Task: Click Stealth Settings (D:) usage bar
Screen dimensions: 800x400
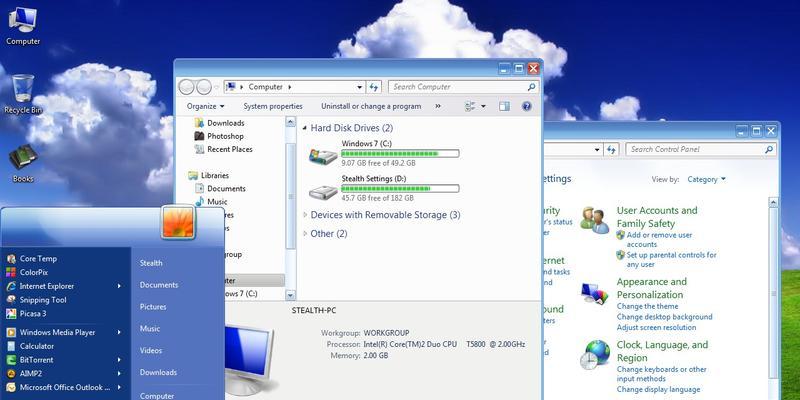Action: 400,189
